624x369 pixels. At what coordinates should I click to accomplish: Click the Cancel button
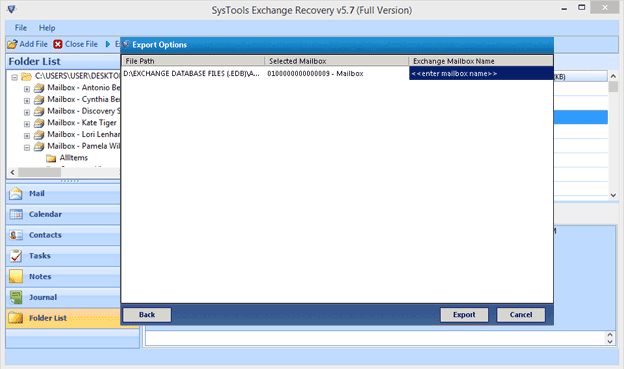(521, 315)
